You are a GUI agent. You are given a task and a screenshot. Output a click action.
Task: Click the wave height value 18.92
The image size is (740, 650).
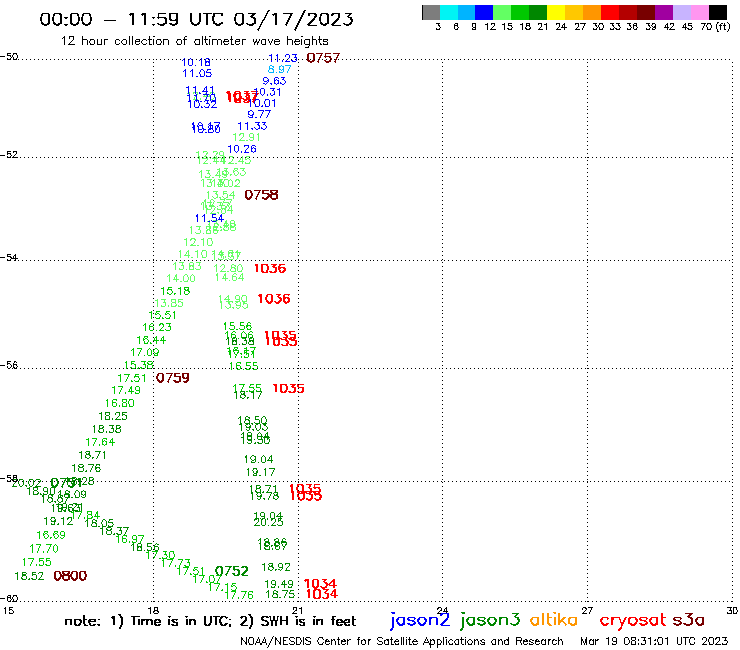tap(276, 567)
